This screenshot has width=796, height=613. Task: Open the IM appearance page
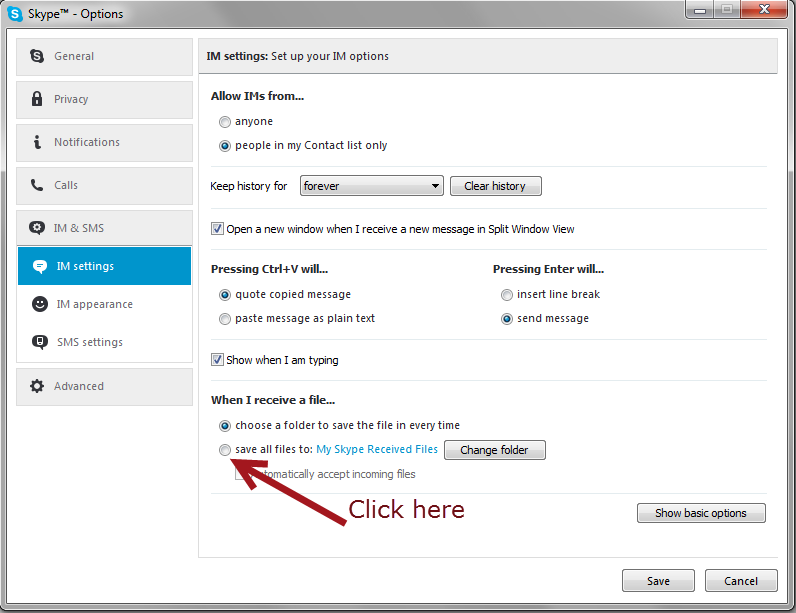point(105,304)
